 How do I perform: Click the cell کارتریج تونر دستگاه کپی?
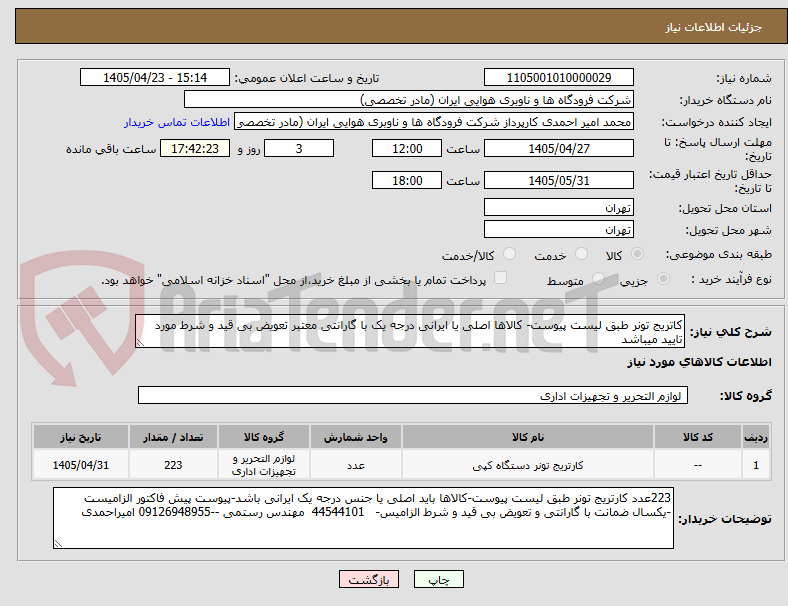[x=528, y=465]
